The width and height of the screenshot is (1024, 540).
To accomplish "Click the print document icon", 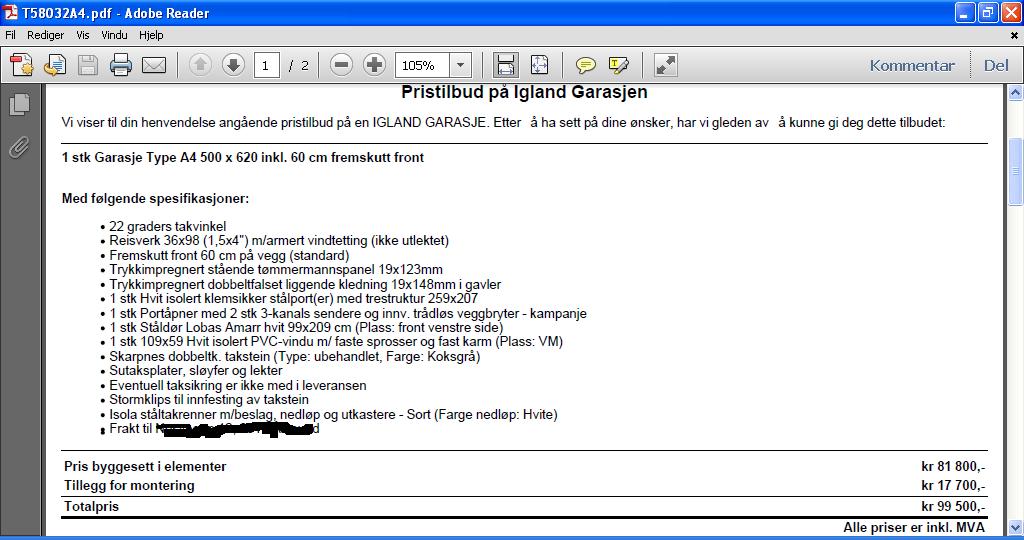I will pos(121,66).
